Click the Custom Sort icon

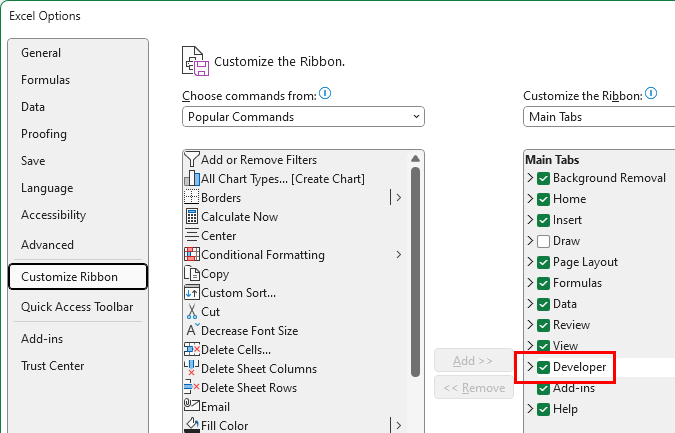[192, 293]
